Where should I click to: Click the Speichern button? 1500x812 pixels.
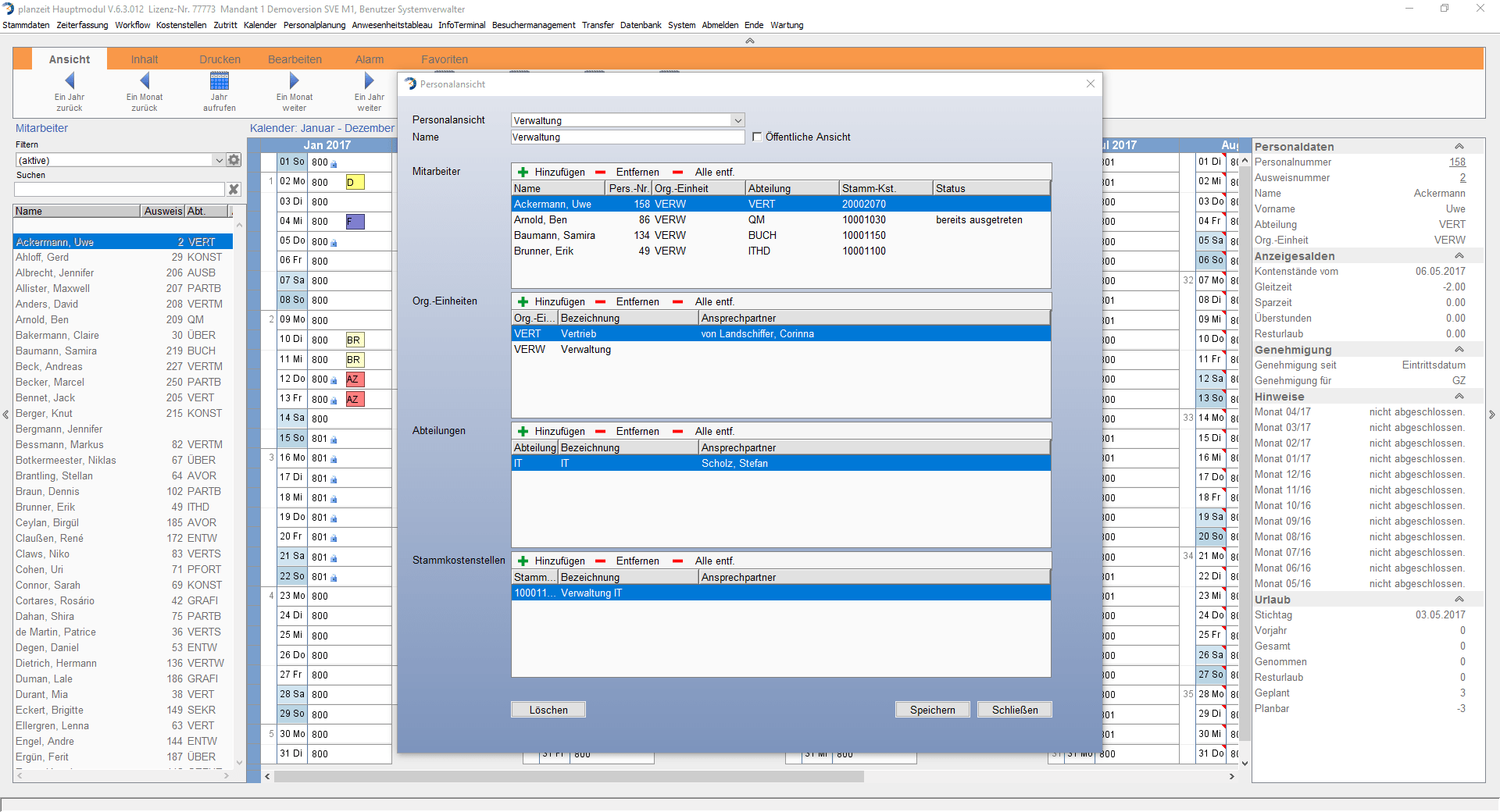pyautogui.click(x=932, y=710)
